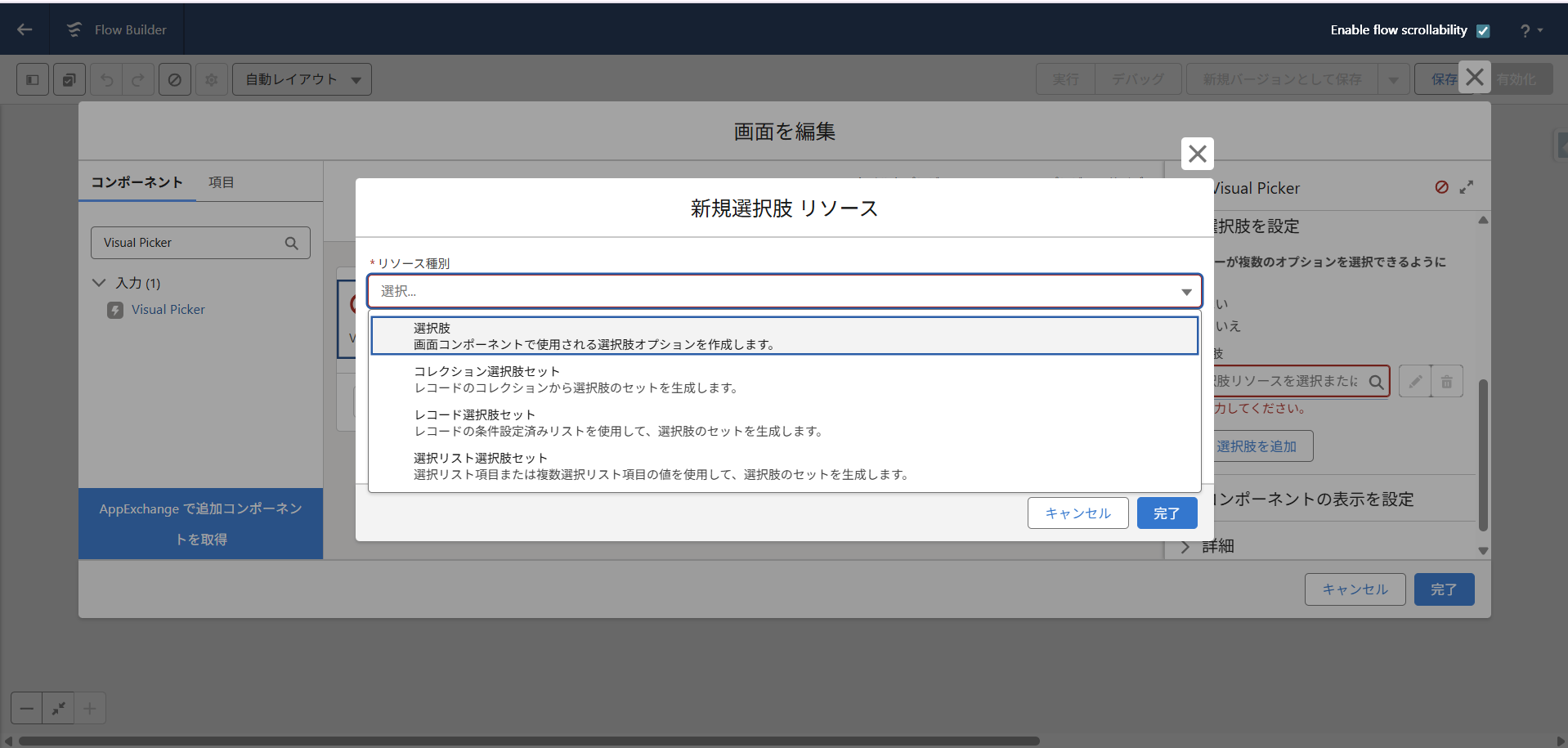
Task: Select the 選択肢 resource type option
Action: point(784,336)
